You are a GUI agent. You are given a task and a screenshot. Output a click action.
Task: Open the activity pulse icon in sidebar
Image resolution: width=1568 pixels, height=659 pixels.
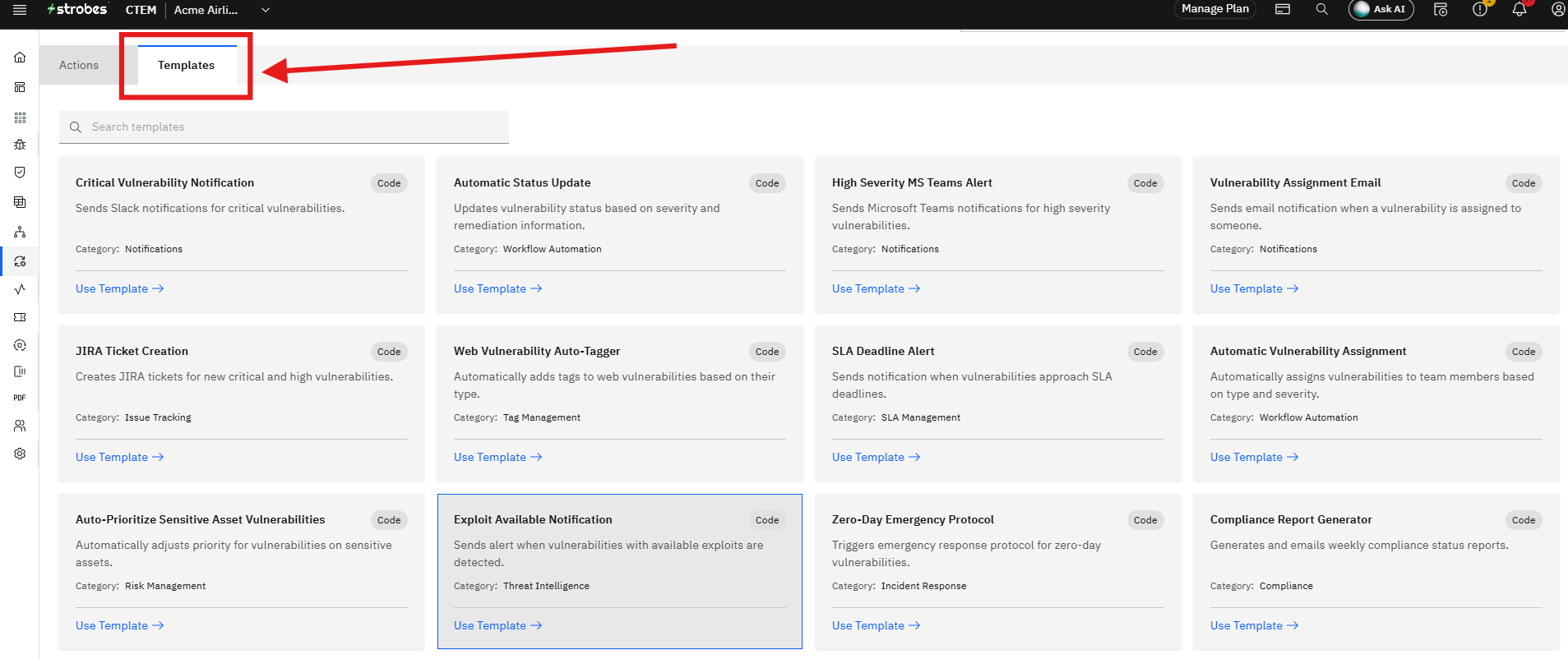(x=20, y=289)
